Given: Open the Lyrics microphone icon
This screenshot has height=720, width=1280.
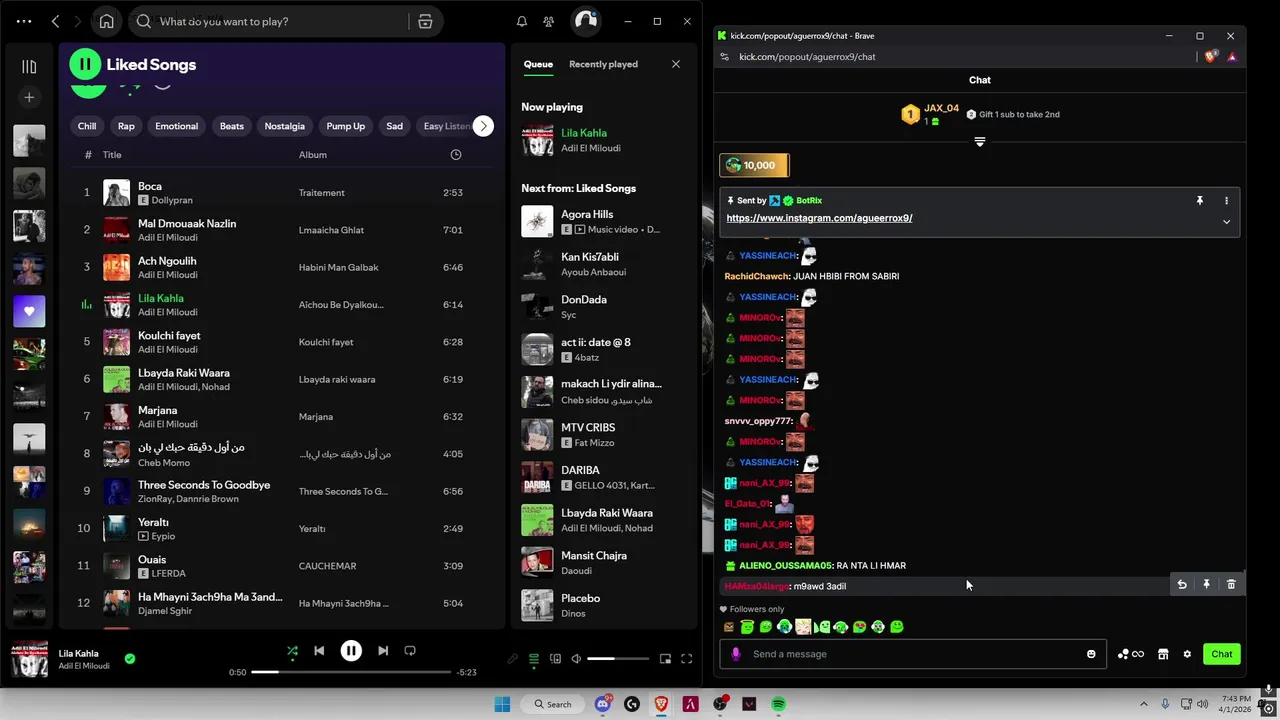Looking at the screenshot, I should coord(513,659).
